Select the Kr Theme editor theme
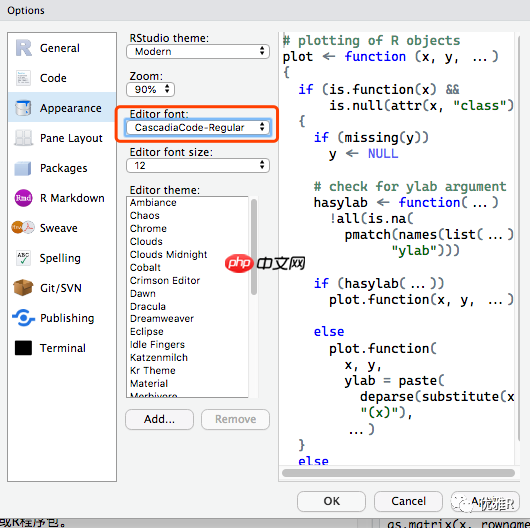530x528 pixels. click(188, 370)
